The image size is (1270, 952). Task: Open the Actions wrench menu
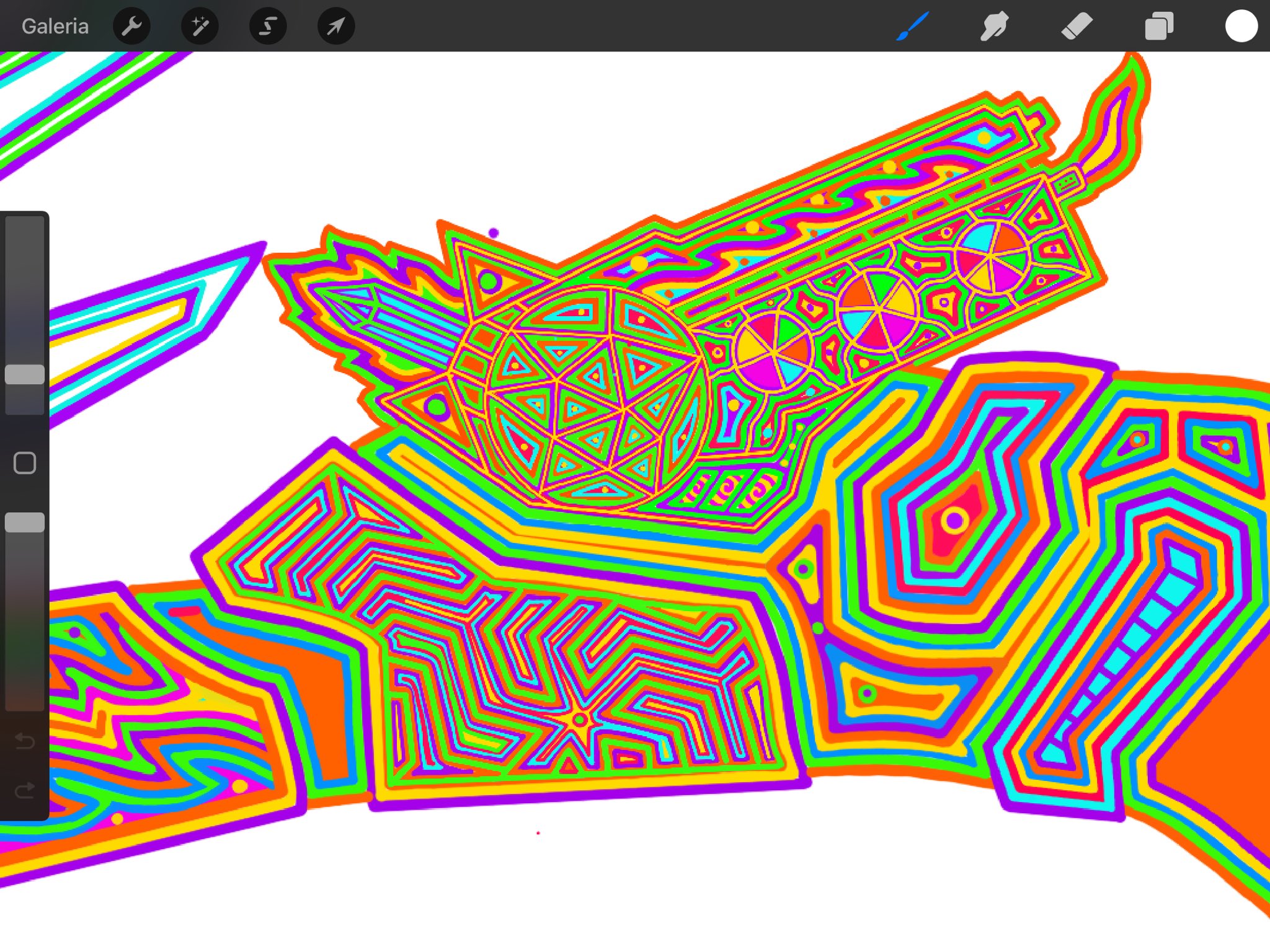tap(131, 26)
